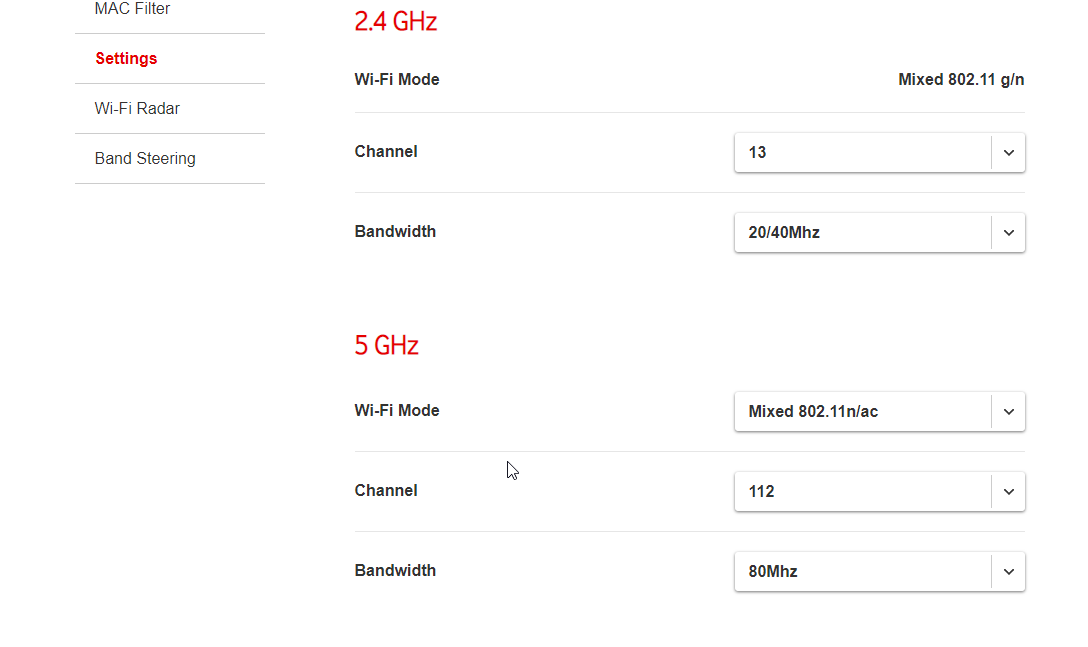Select the Settings sidebar item
The width and height of the screenshot is (1088, 647).
pyautogui.click(x=126, y=58)
